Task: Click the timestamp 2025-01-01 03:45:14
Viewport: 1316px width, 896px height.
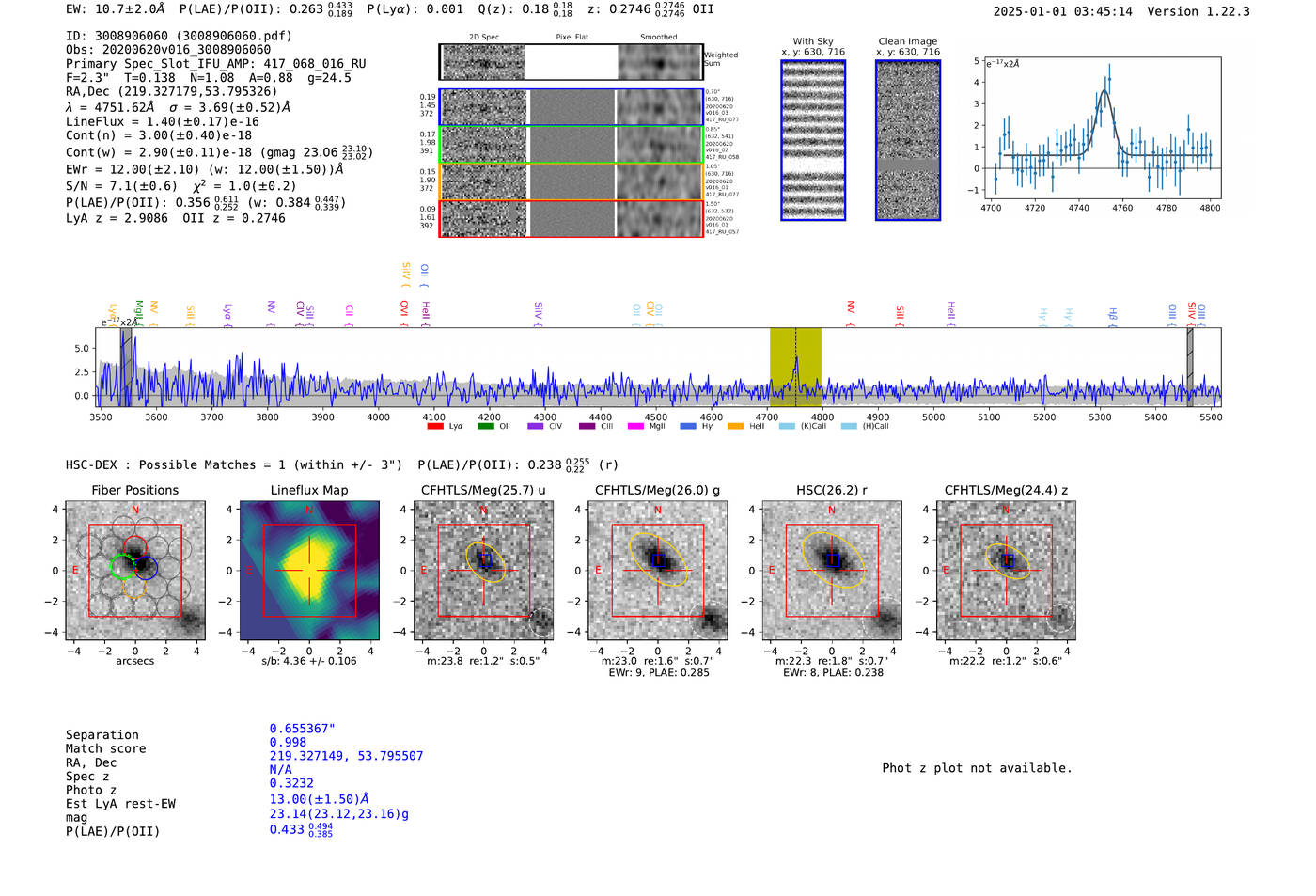Action: click(x=1063, y=11)
